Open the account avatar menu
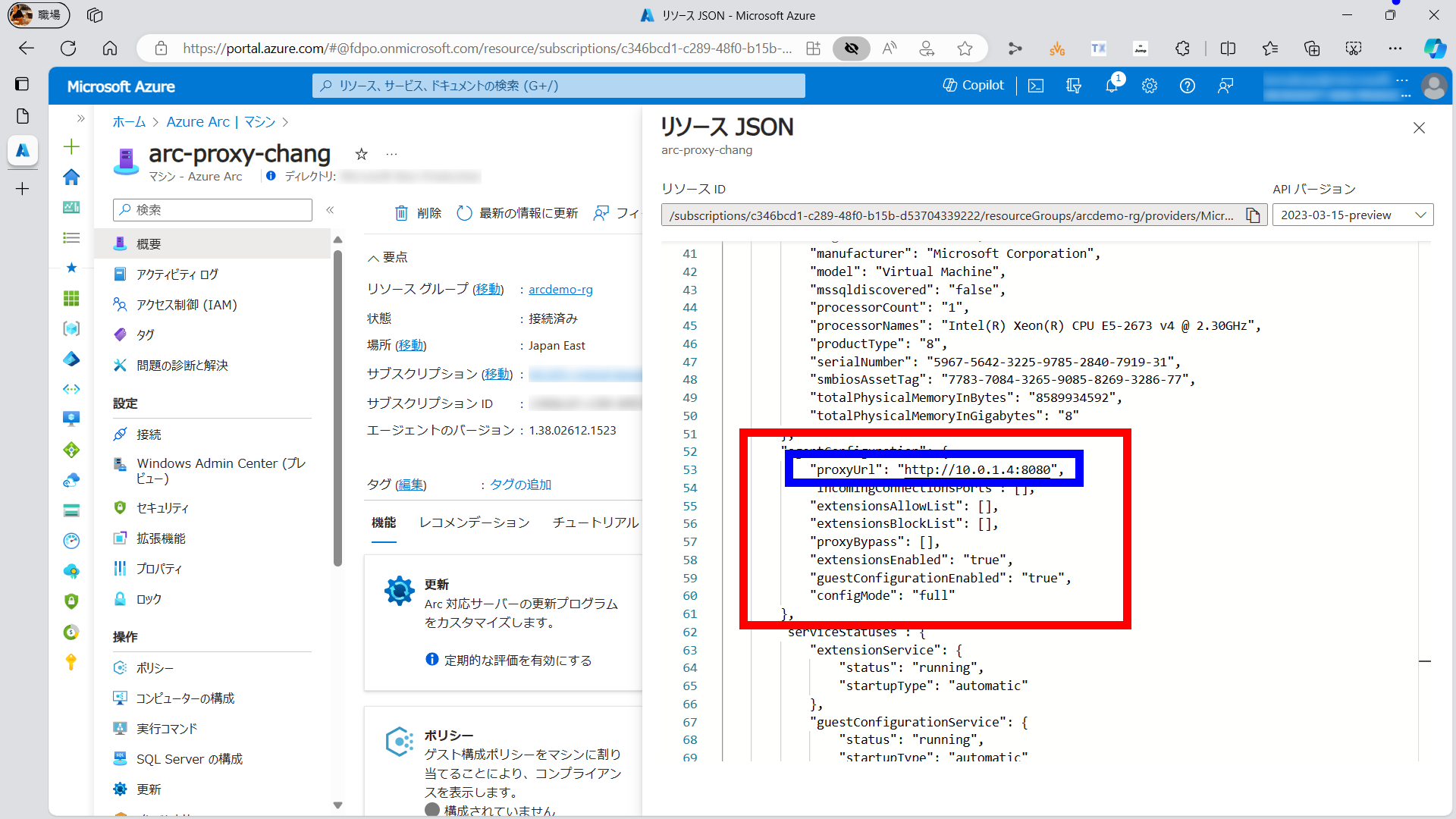The width and height of the screenshot is (1456, 819). click(x=1433, y=86)
